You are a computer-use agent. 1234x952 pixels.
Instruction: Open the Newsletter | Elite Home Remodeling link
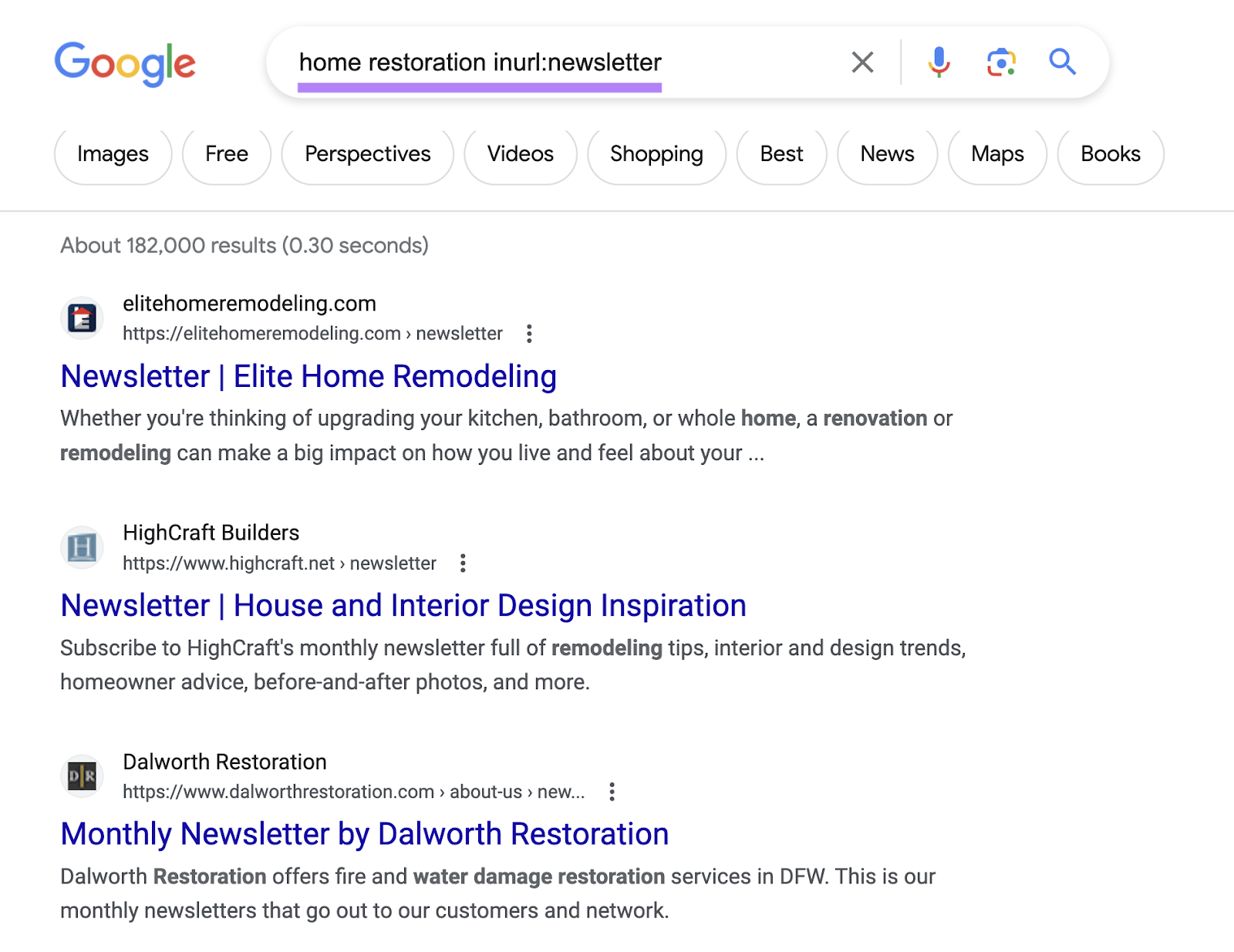coord(308,376)
